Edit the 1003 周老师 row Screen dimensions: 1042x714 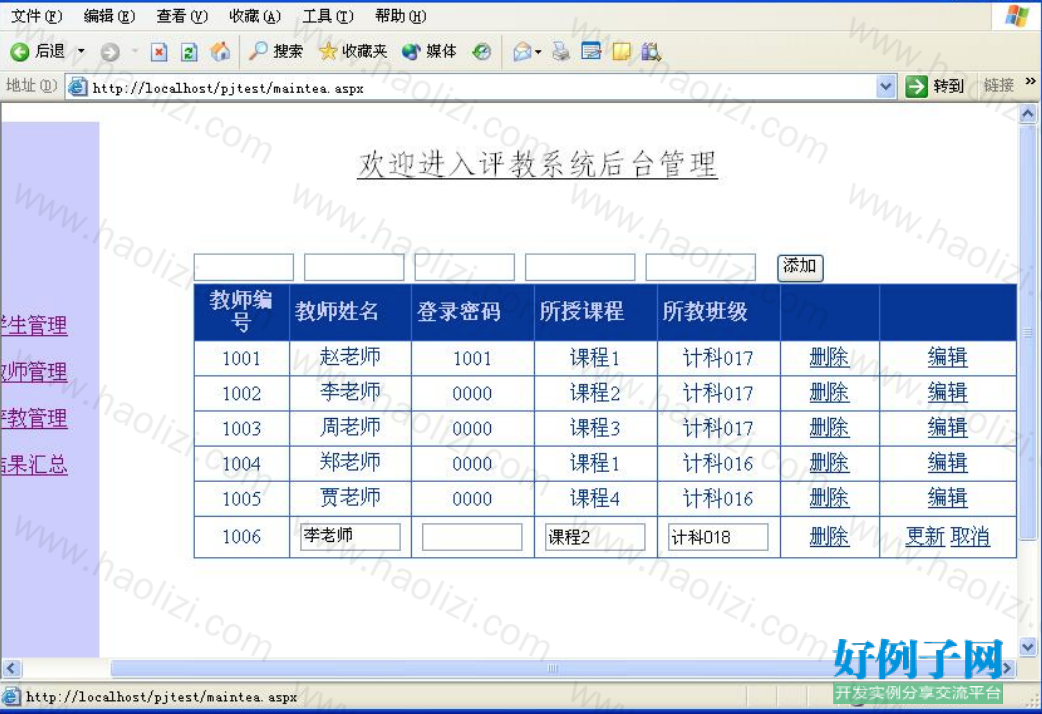point(947,427)
